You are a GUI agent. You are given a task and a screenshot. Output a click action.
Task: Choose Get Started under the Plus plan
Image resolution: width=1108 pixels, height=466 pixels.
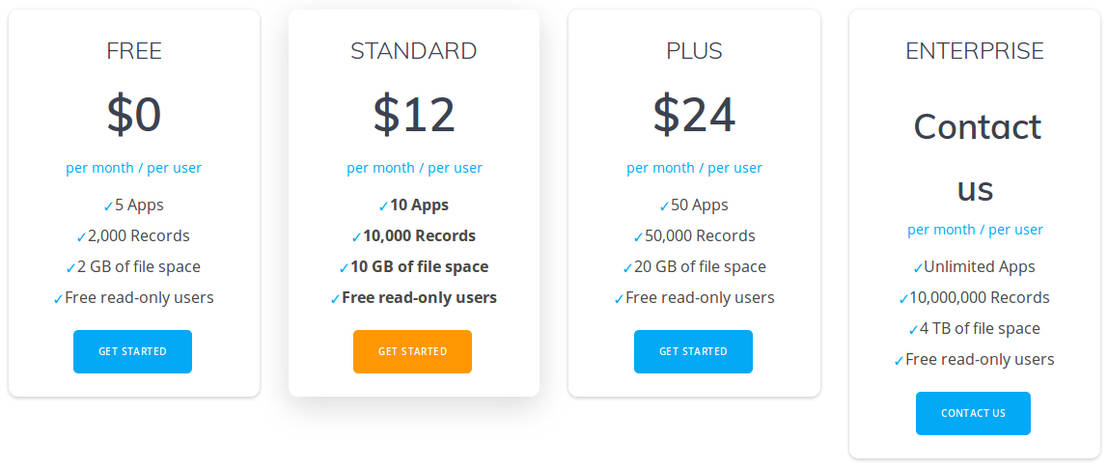(x=693, y=351)
